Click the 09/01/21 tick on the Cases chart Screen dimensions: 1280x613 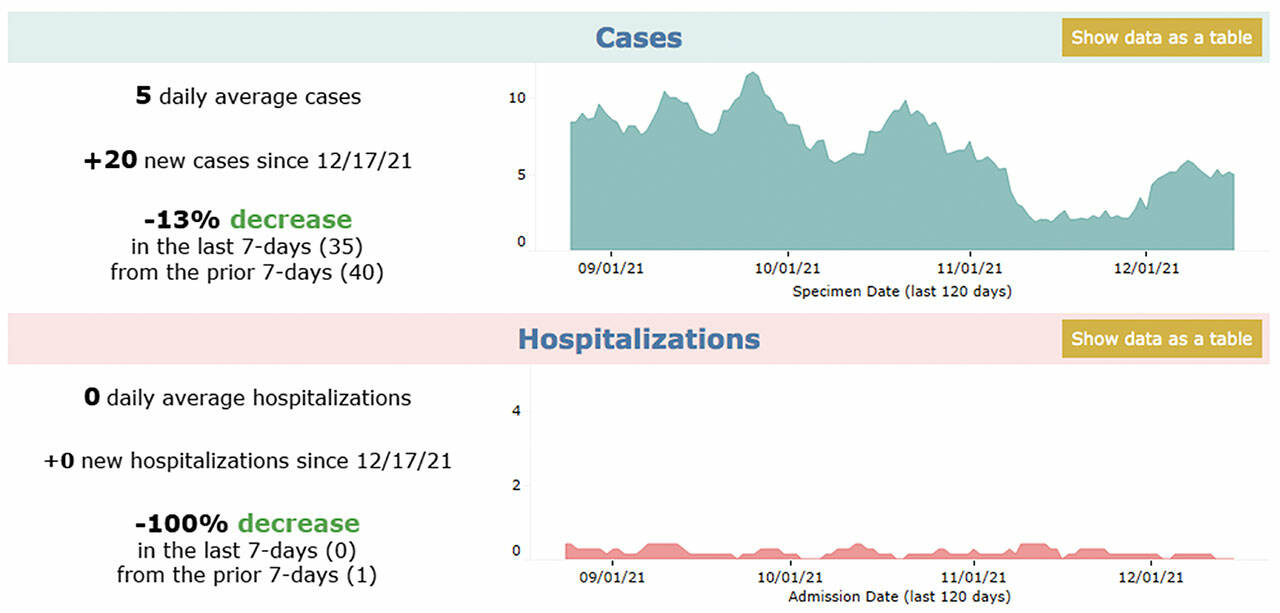point(610,268)
